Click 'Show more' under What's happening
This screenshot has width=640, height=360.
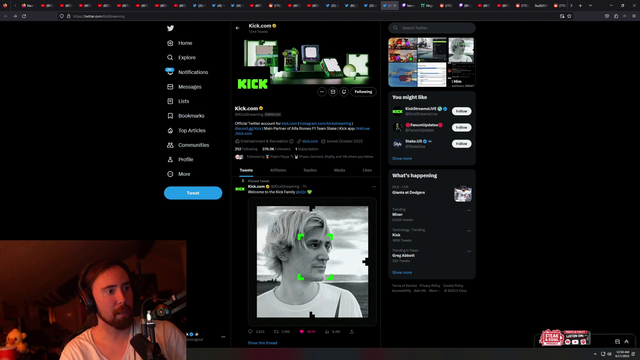point(402,272)
